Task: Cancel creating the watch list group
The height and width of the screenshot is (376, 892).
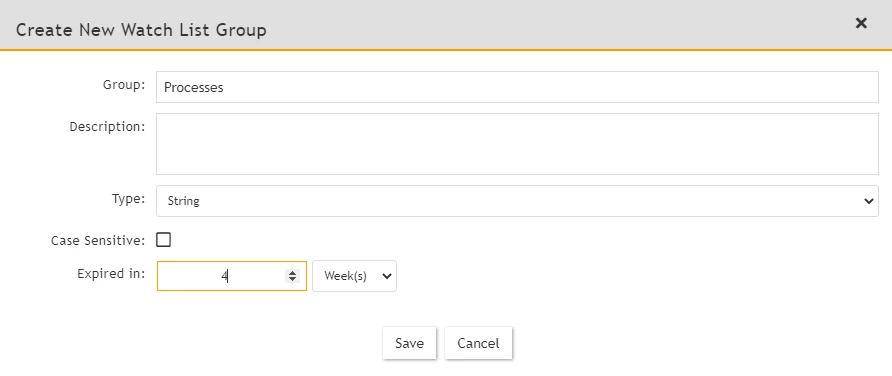Action: (x=478, y=343)
